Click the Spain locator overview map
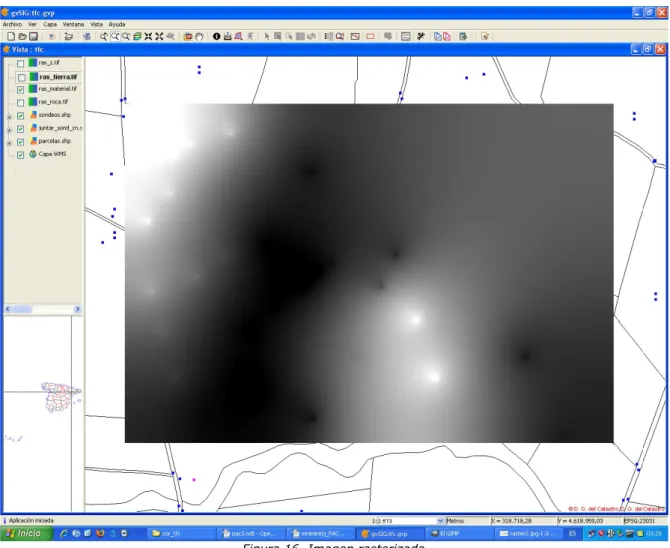 point(60,397)
